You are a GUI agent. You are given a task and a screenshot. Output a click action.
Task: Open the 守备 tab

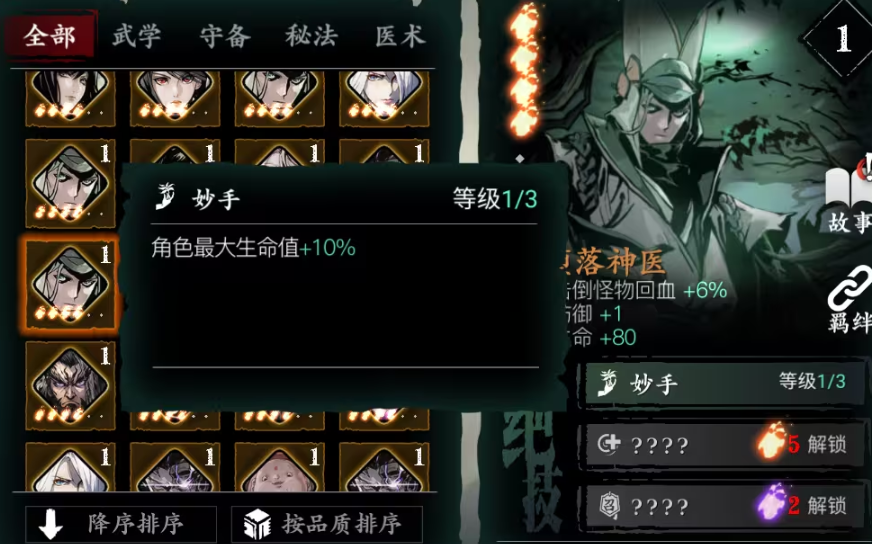[x=225, y=37]
